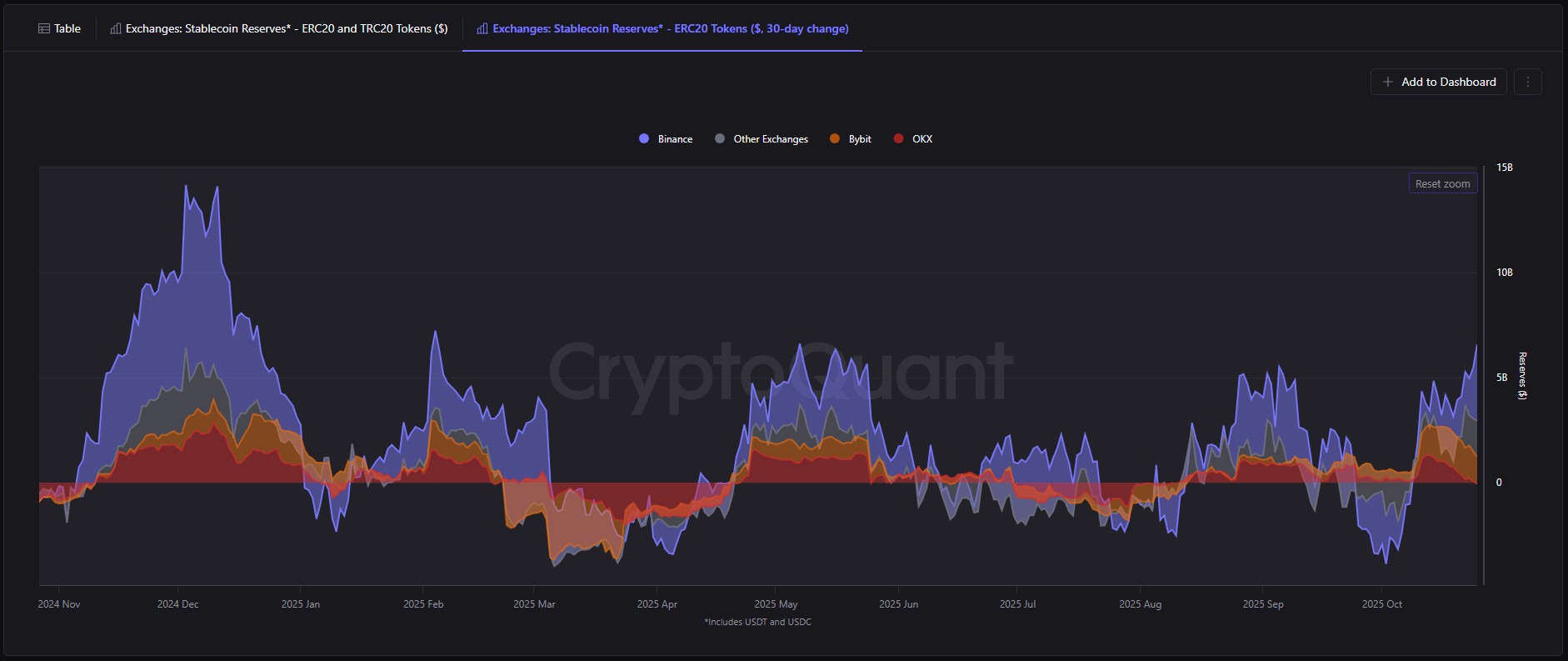Click the table grid icon

point(44,28)
